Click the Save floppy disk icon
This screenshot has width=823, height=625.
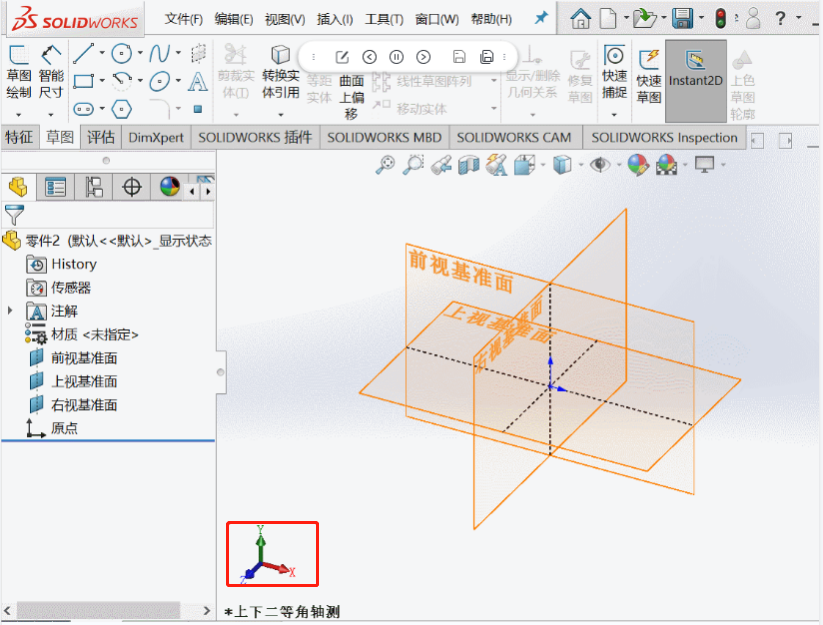pos(683,18)
